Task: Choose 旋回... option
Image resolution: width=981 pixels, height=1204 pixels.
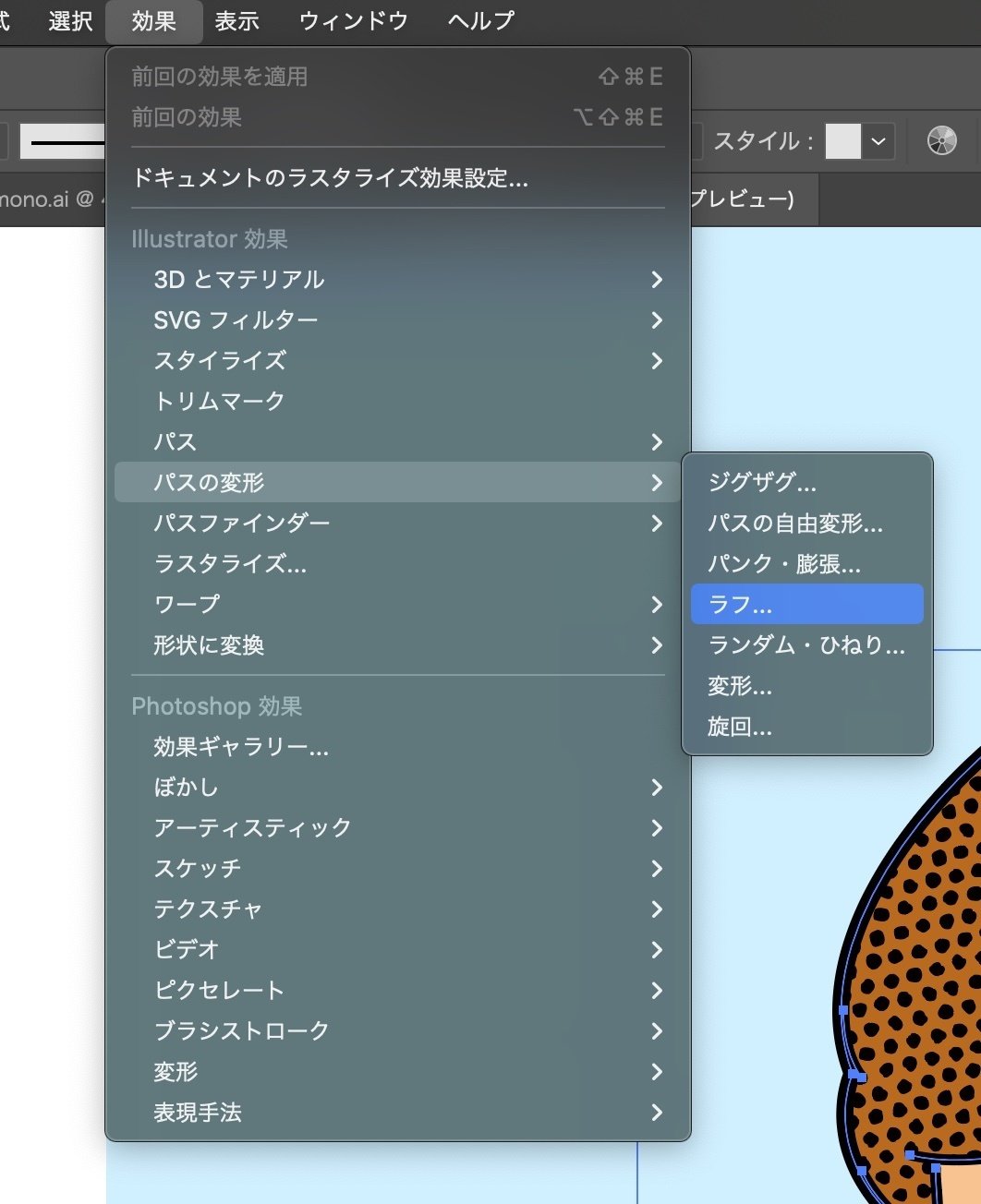Action: tap(807, 726)
